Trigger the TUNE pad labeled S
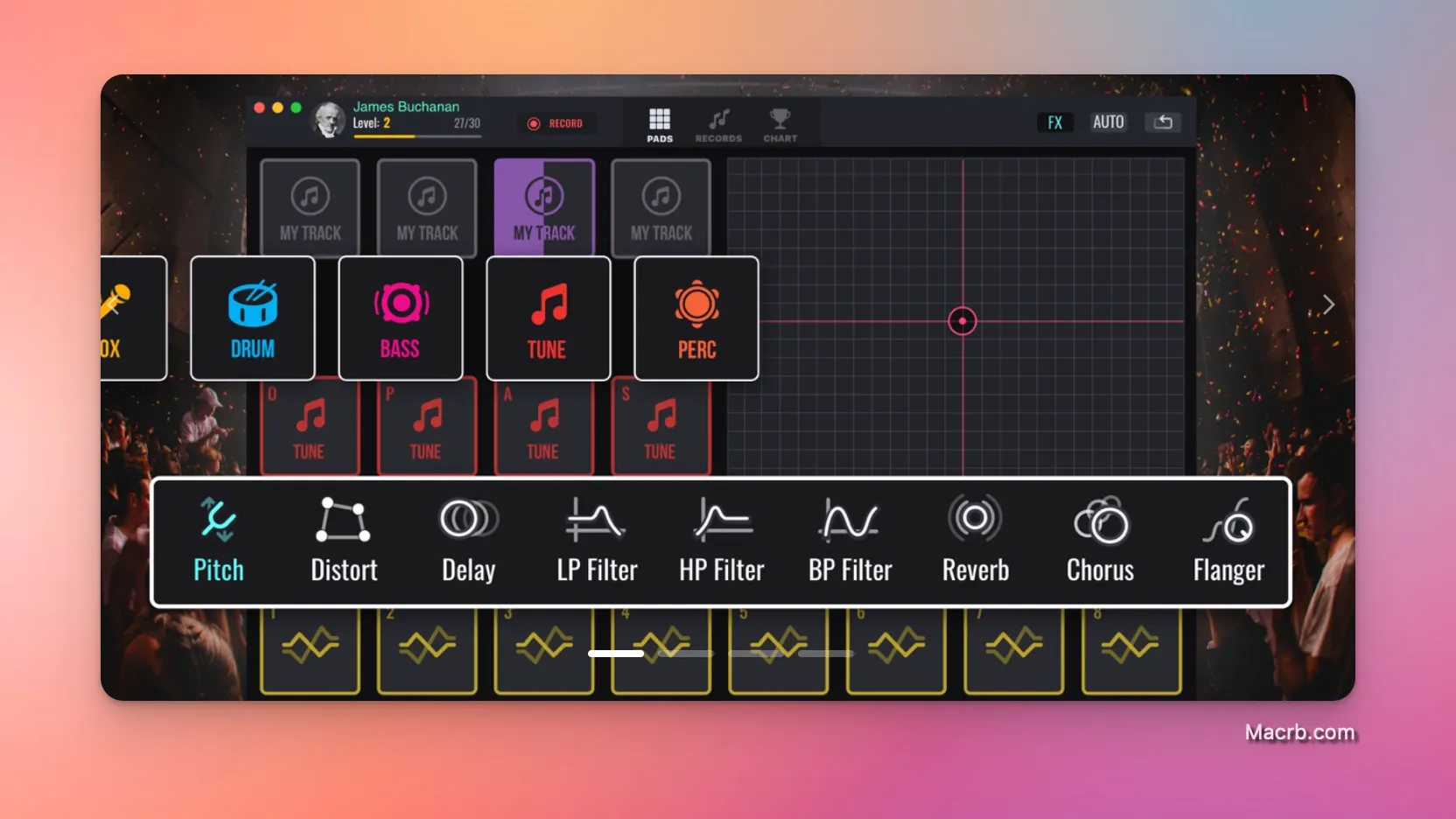This screenshot has width=1456, height=819. pos(661,429)
